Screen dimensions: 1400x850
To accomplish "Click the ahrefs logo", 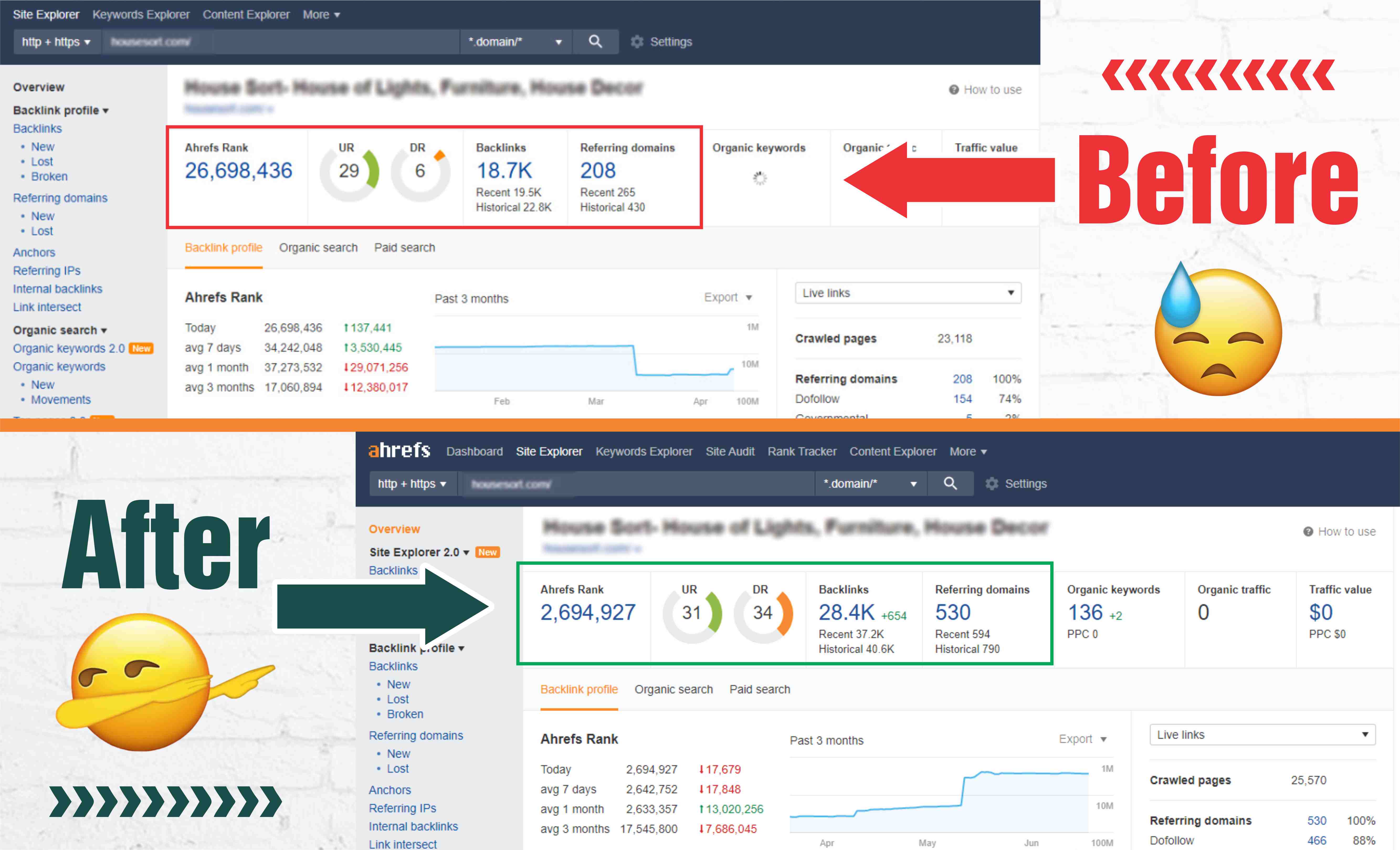I will [399, 450].
